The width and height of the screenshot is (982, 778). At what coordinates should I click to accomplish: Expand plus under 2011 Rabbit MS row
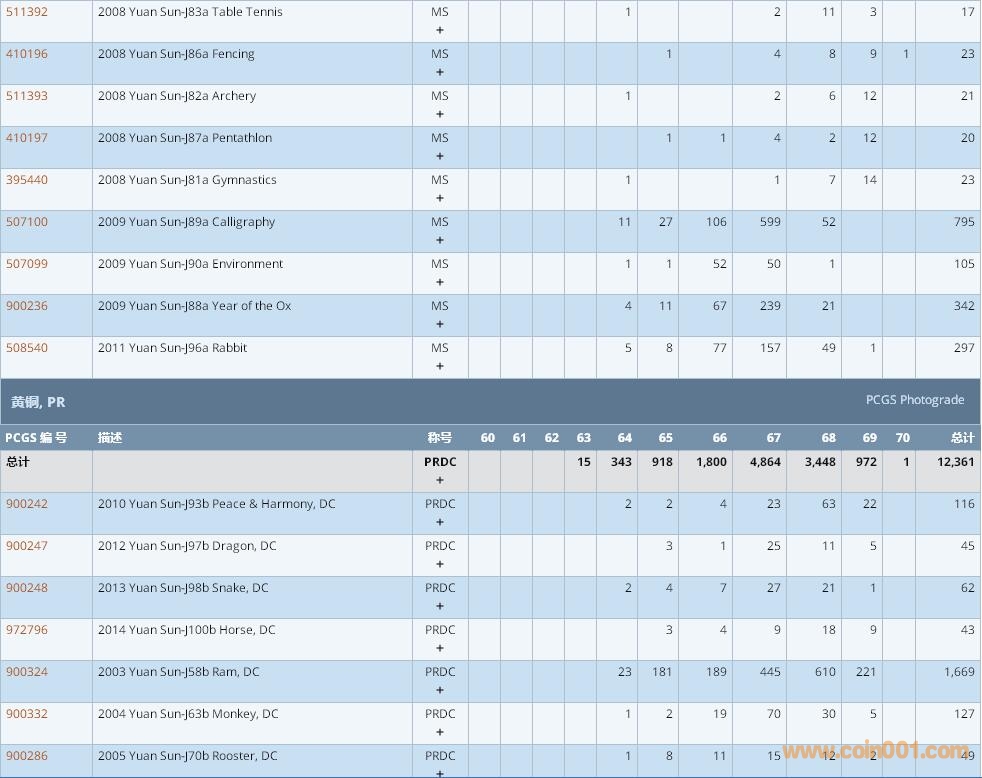[x=440, y=367]
